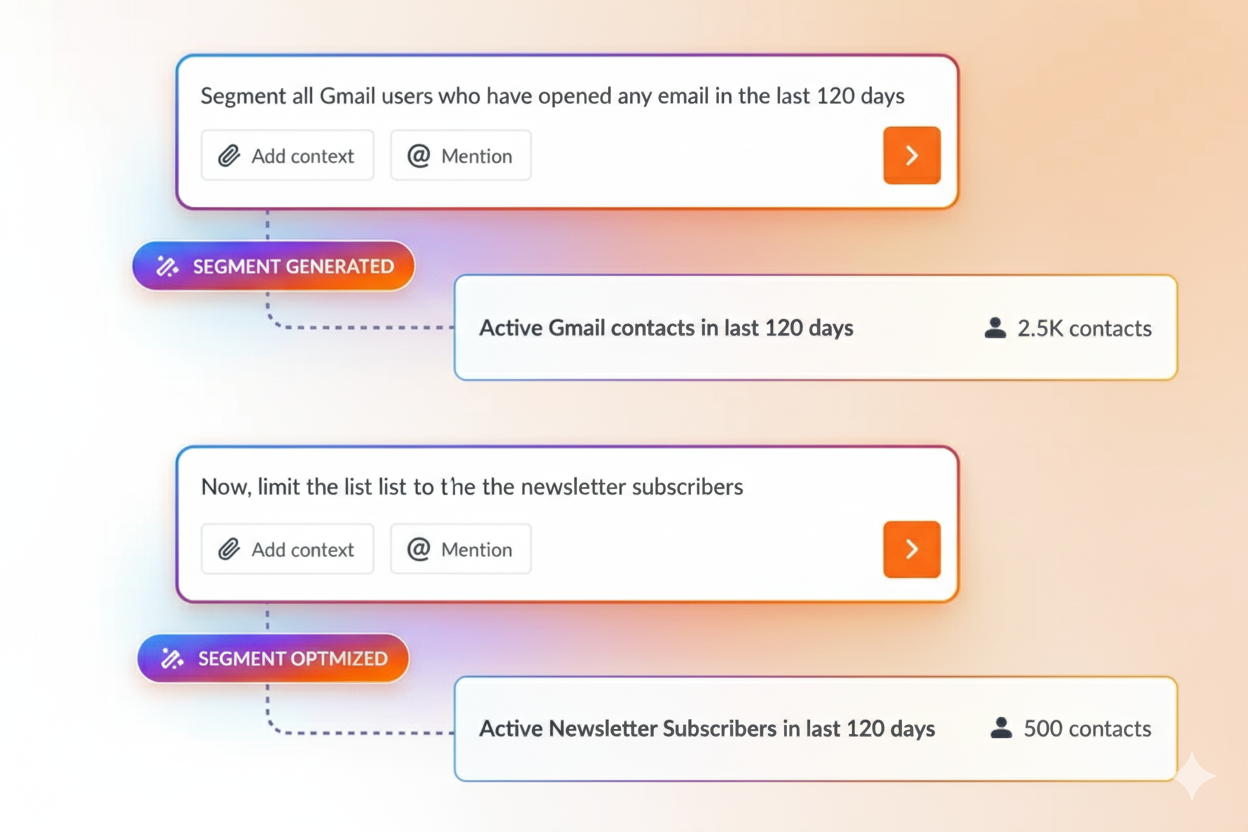This screenshot has height=832, width=1248.
Task: Open the Mention picker in the second prompt
Action: pyautogui.click(x=460, y=549)
